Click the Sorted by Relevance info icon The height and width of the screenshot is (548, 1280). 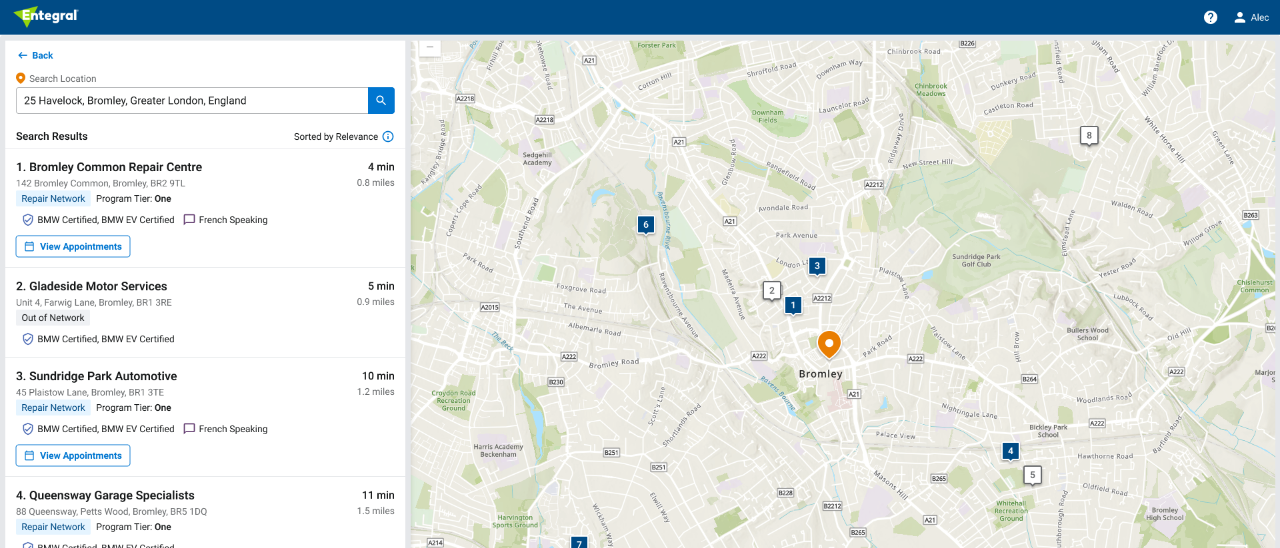388,137
